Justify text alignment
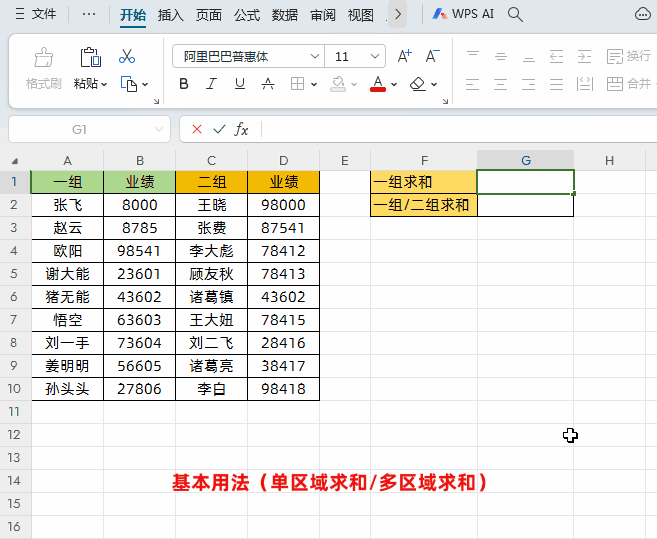The height and width of the screenshot is (539, 657). point(556,84)
